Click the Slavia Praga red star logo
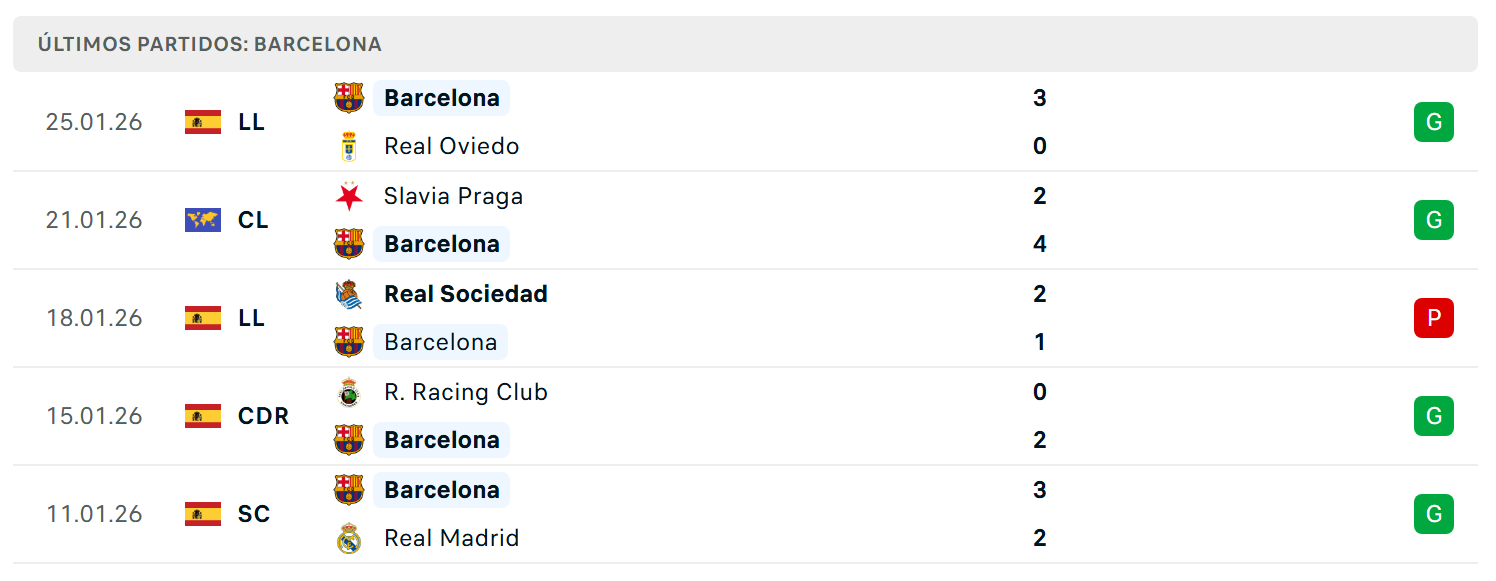 point(349,196)
